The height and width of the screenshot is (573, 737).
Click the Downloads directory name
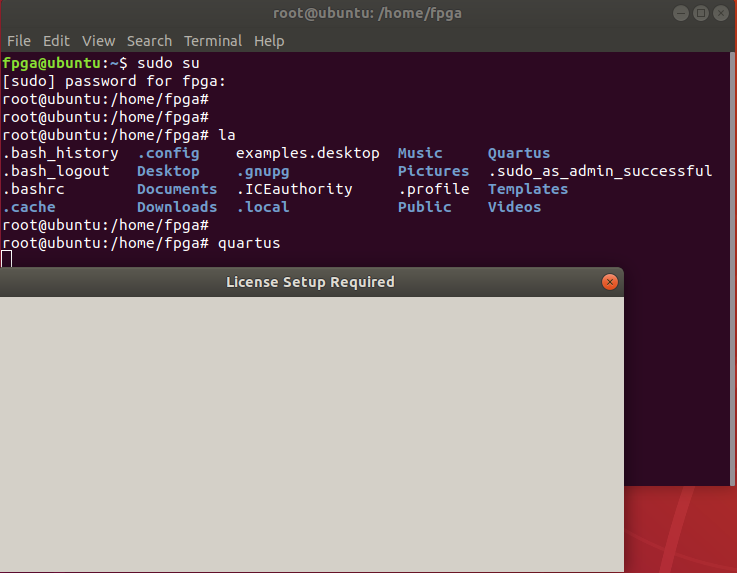click(177, 207)
